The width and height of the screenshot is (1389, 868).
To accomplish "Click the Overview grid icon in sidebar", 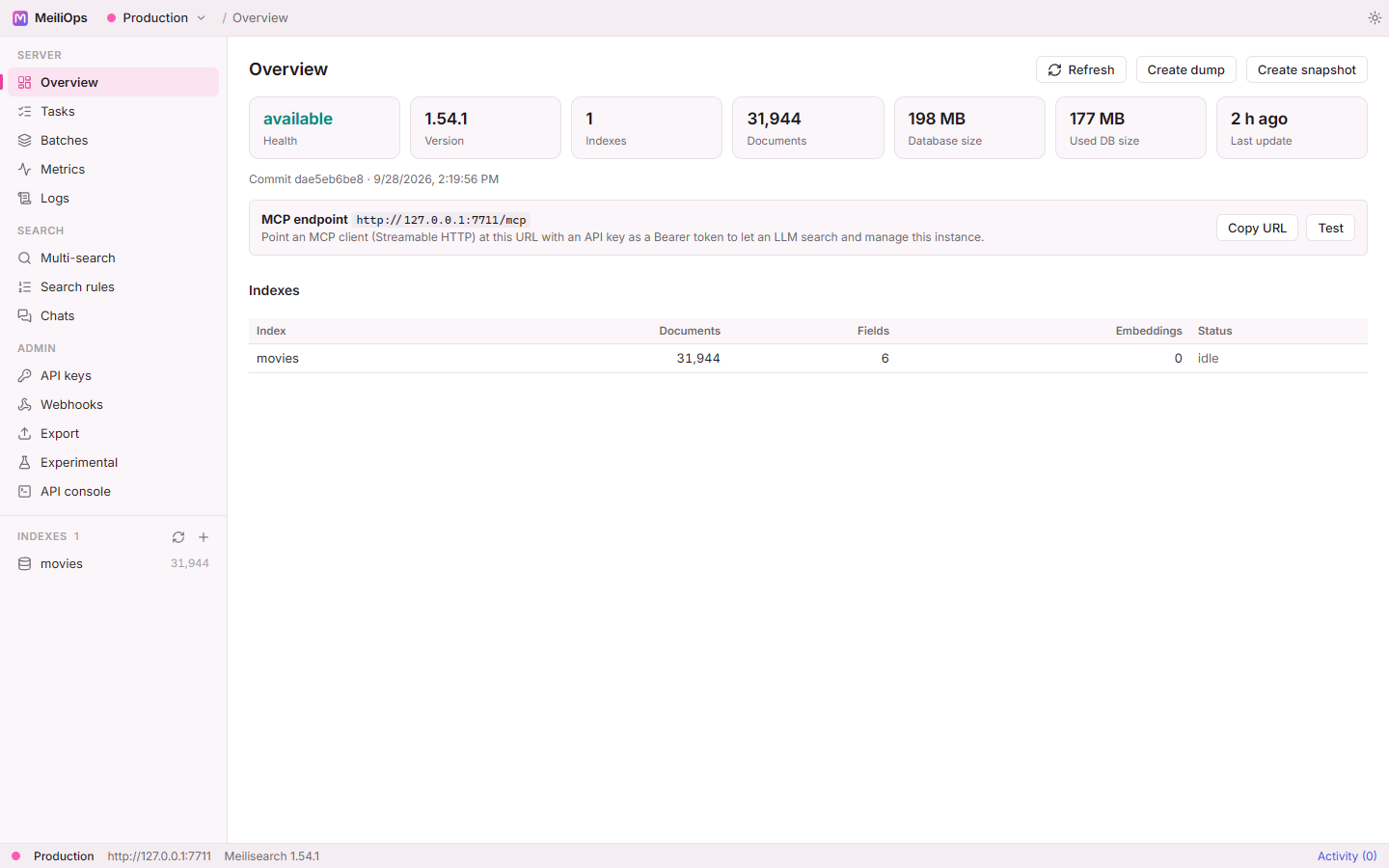I will pyautogui.click(x=25, y=83).
